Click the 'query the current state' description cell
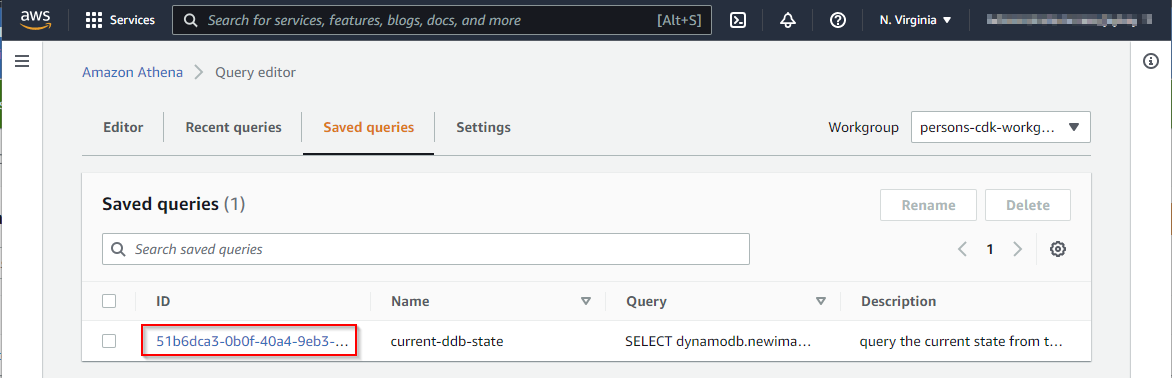 tap(961, 341)
